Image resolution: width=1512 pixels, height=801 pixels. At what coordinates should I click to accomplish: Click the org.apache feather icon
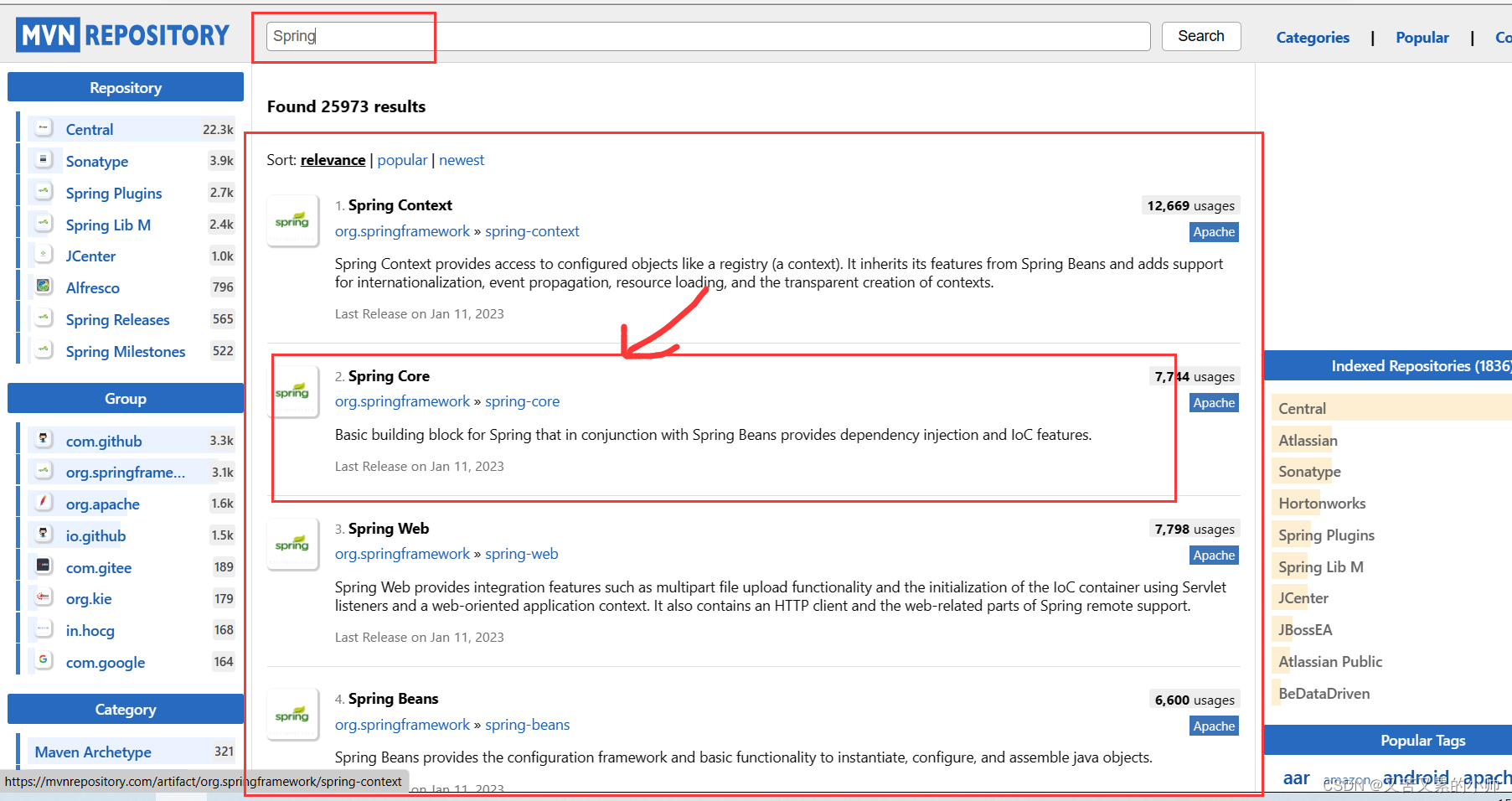click(44, 503)
